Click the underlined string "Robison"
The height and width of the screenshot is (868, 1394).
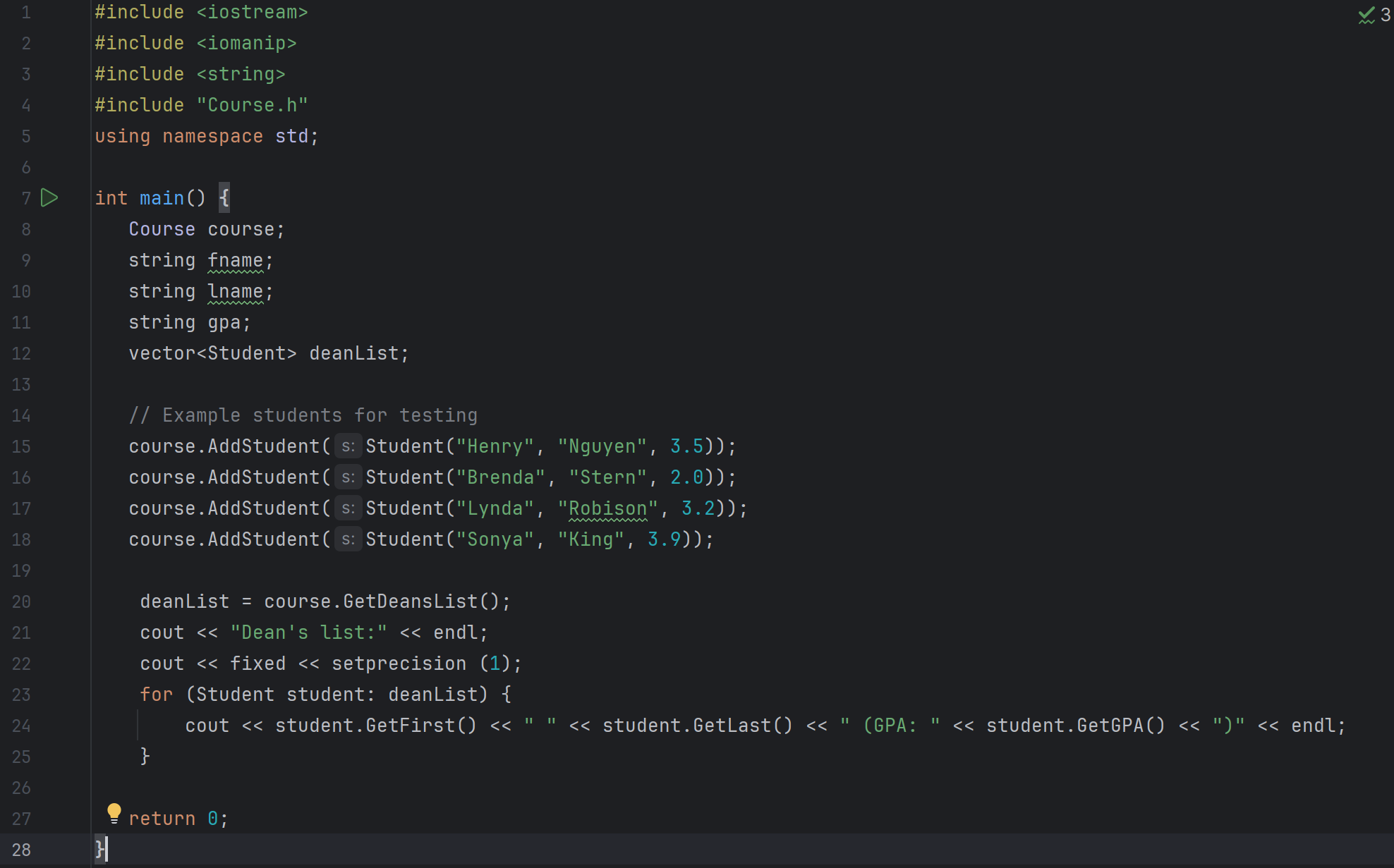pyautogui.click(x=608, y=508)
